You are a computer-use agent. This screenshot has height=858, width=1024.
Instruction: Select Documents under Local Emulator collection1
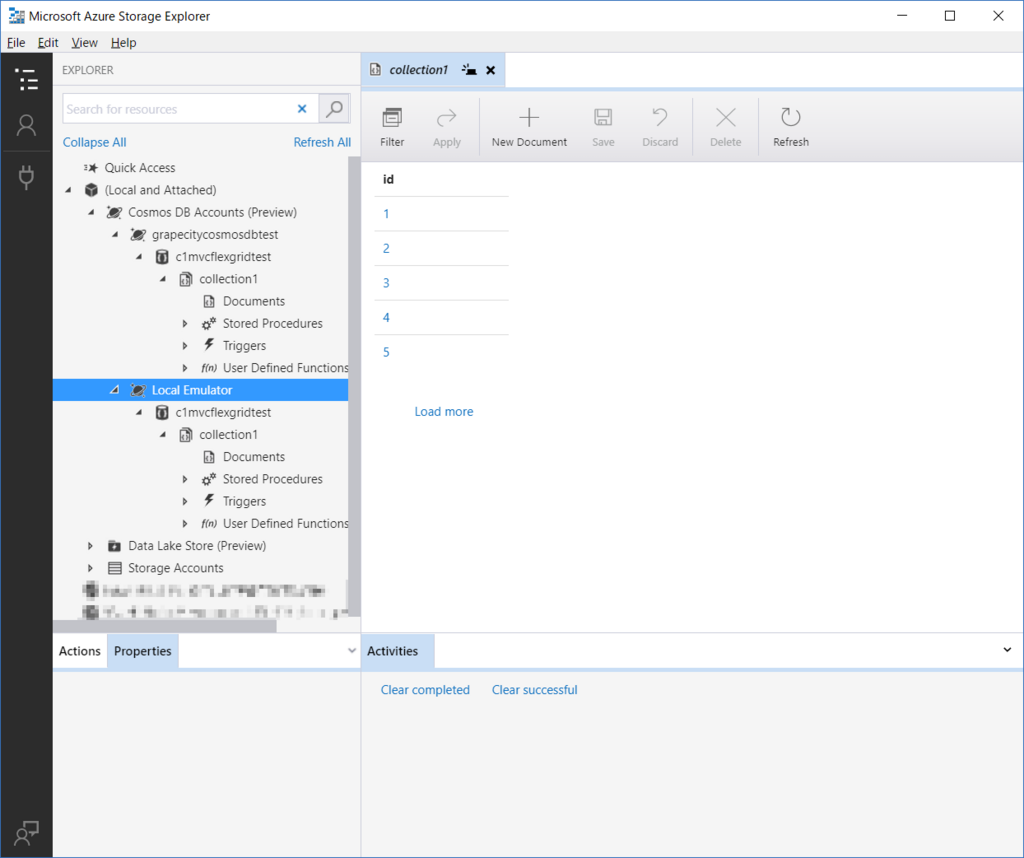253,456
